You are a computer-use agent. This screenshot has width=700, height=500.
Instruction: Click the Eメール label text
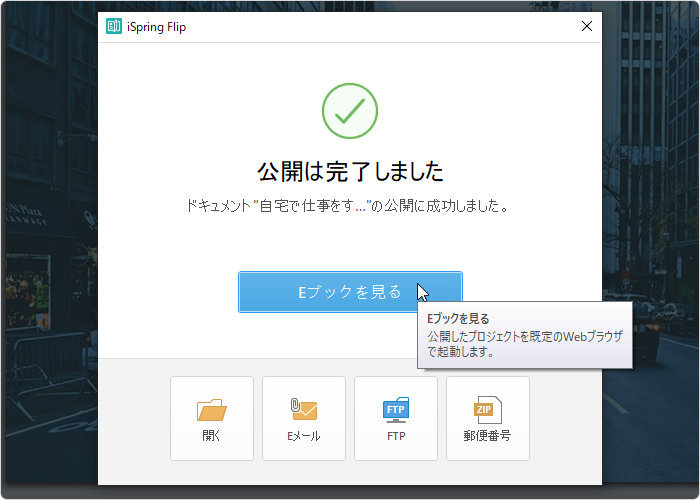tap(303, 436)
